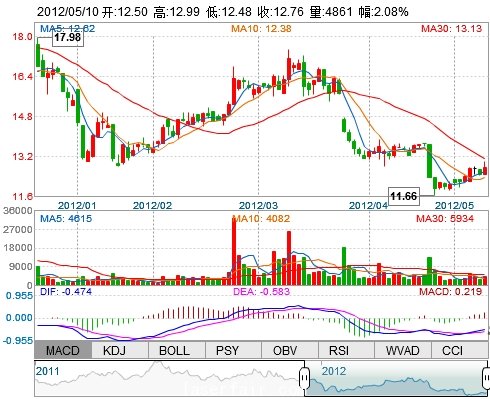The width and height of the screenshot is (490, 399).
Task: Open the WVAD indicator tab
Action: (403, 350)
